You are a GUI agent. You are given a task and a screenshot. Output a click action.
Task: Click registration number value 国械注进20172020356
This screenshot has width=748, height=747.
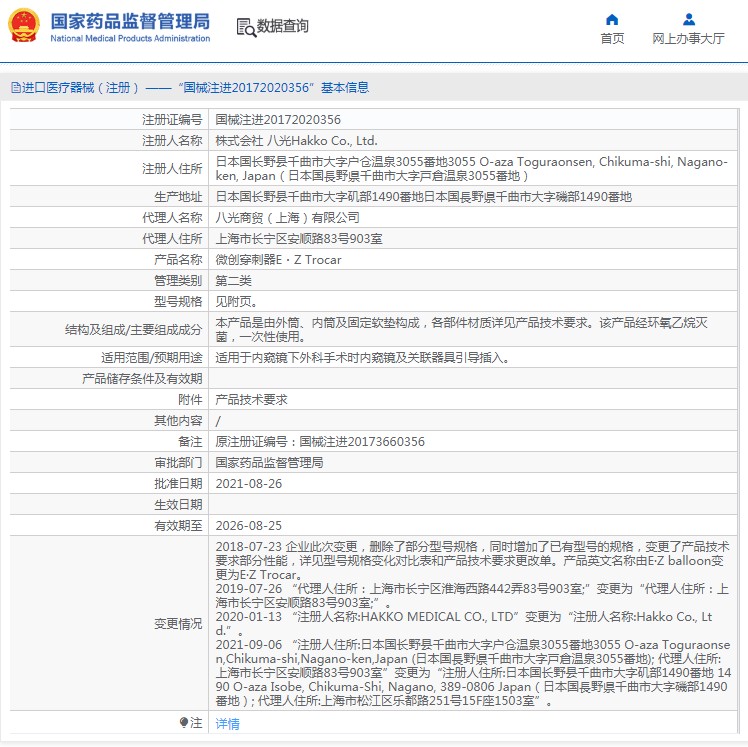pos(278,119)
